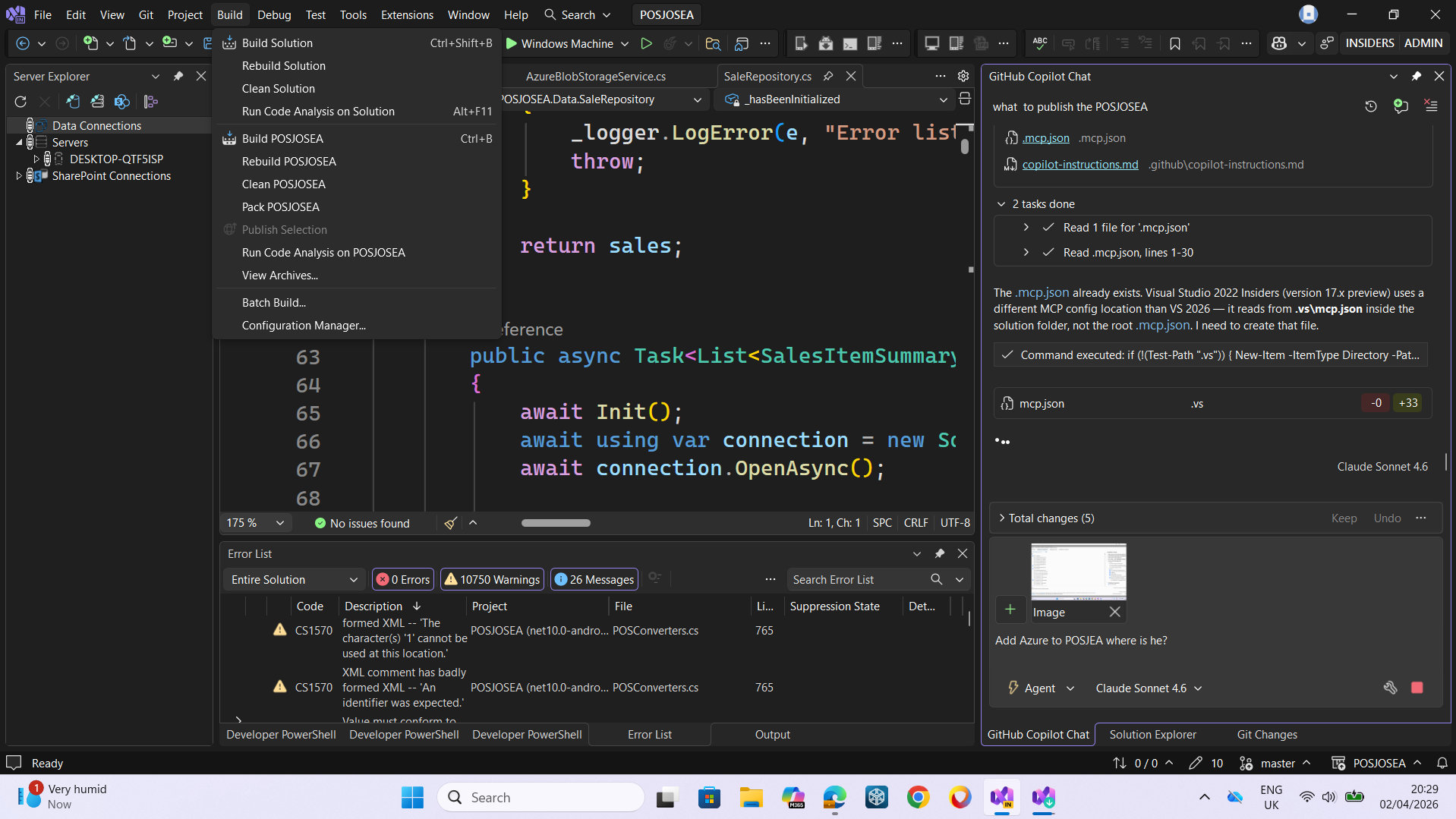Click Undo for total changes
This screenshot has width=1456, height=819.
coord(1387,518)
